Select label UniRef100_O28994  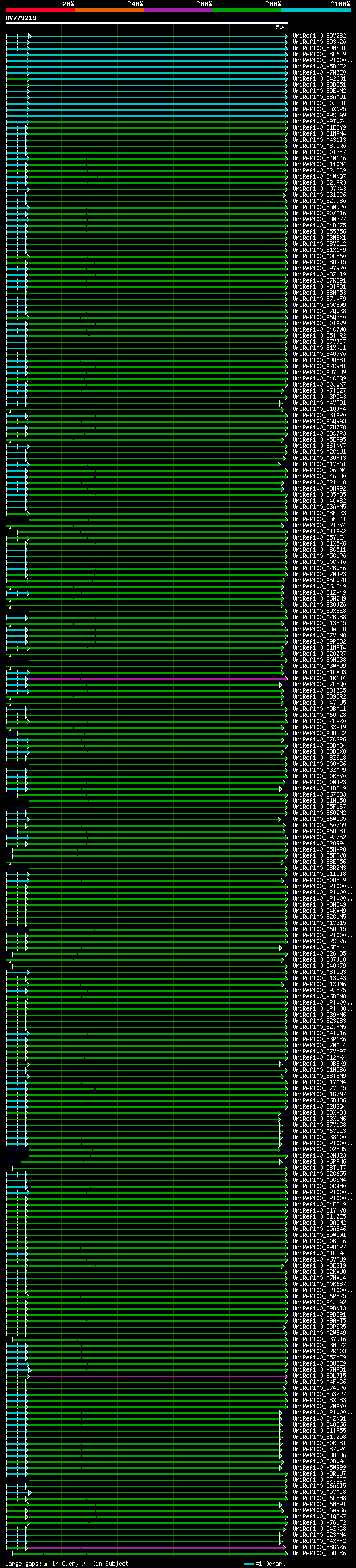click(x=319, y=844)
